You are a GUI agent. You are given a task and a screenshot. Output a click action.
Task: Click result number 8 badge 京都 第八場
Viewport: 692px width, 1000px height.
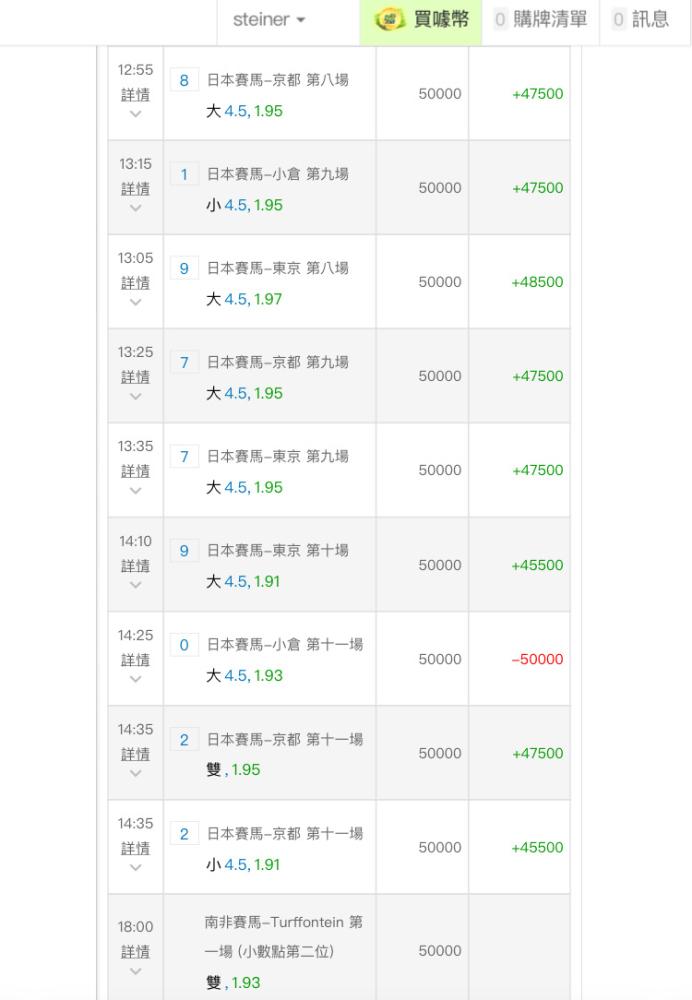pos(184,80)
